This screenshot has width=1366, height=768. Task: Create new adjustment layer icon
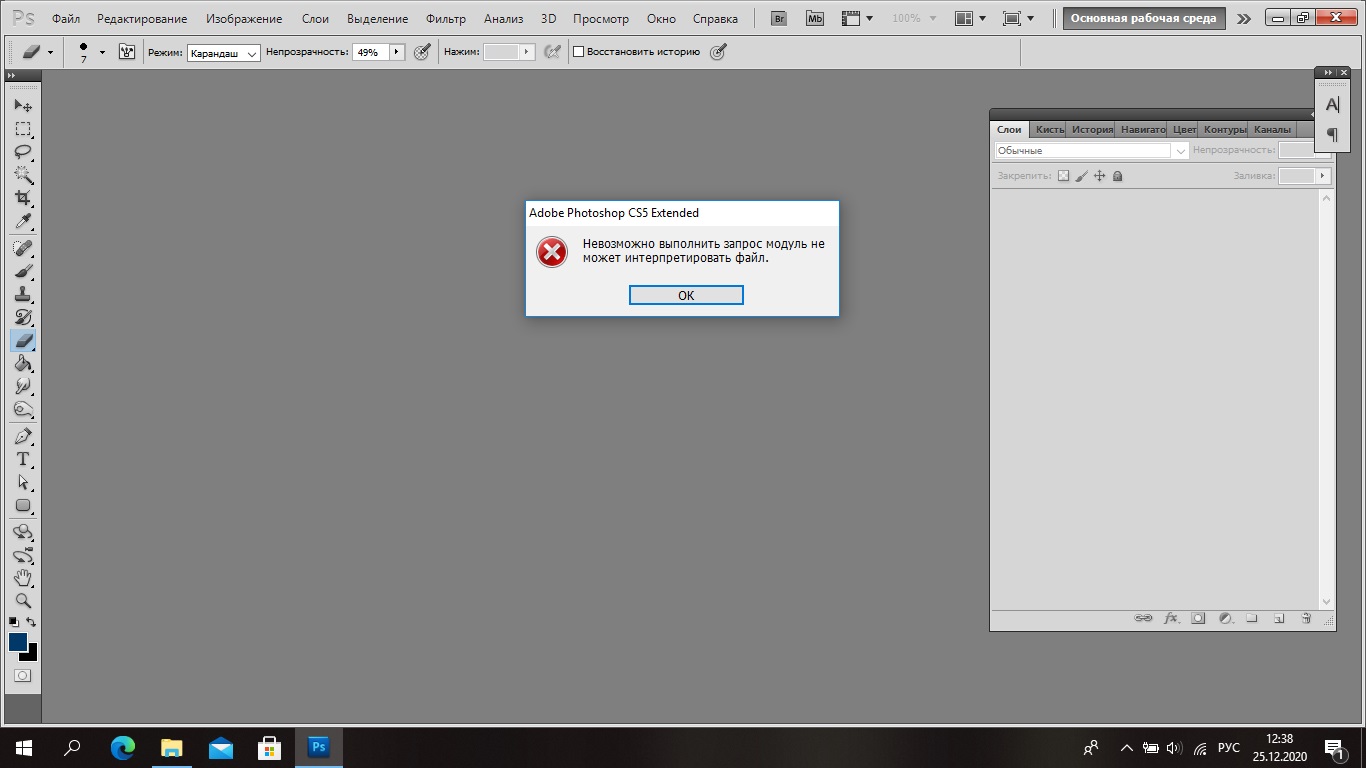(1225, 619)
